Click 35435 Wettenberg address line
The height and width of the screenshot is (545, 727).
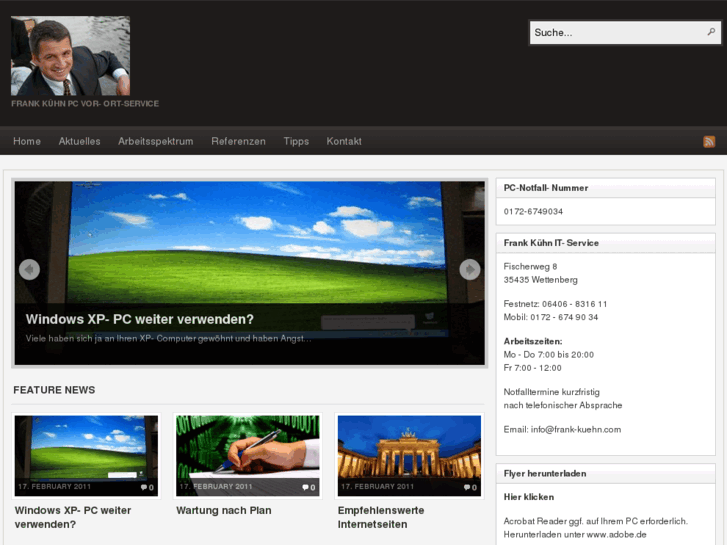point(541,280)
